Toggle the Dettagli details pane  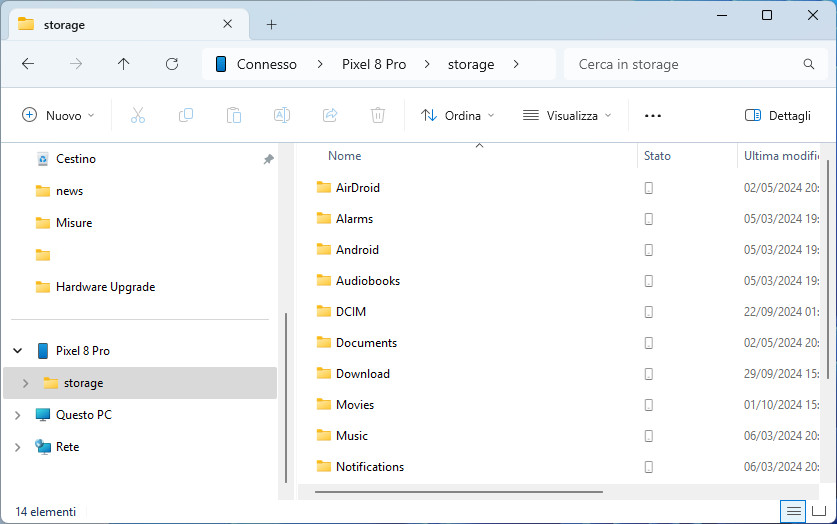point(778,115)
